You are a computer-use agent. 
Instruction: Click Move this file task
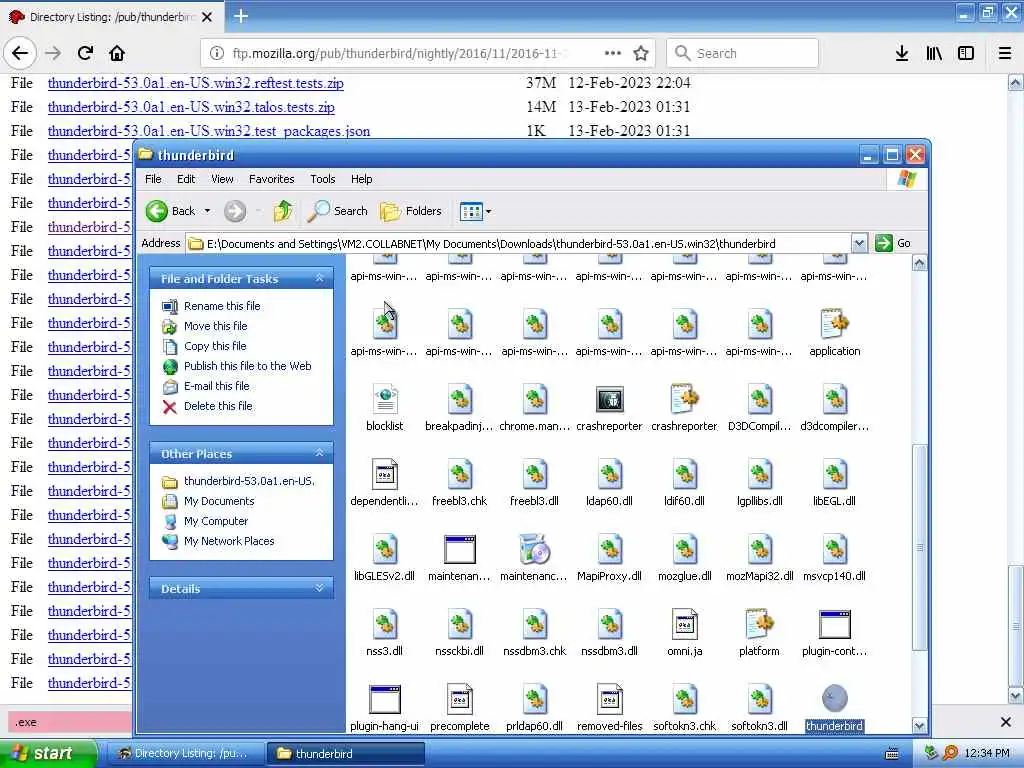(216, 326)
